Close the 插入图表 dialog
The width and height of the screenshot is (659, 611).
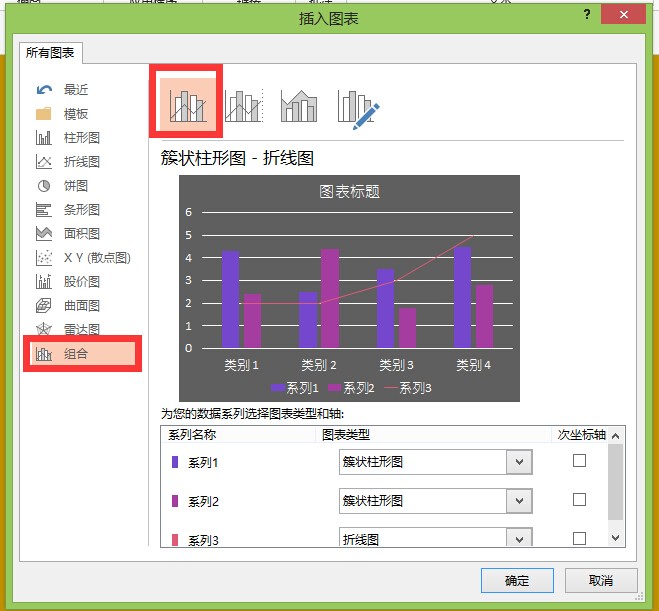[x=623, y=15]
